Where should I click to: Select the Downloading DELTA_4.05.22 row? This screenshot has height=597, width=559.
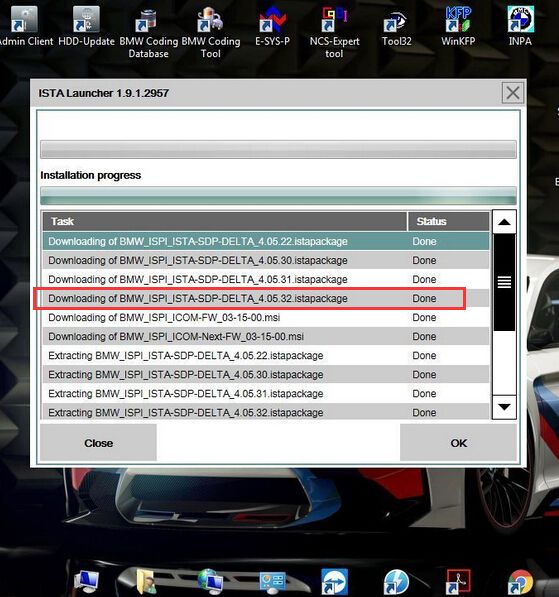tap(266, 241)
